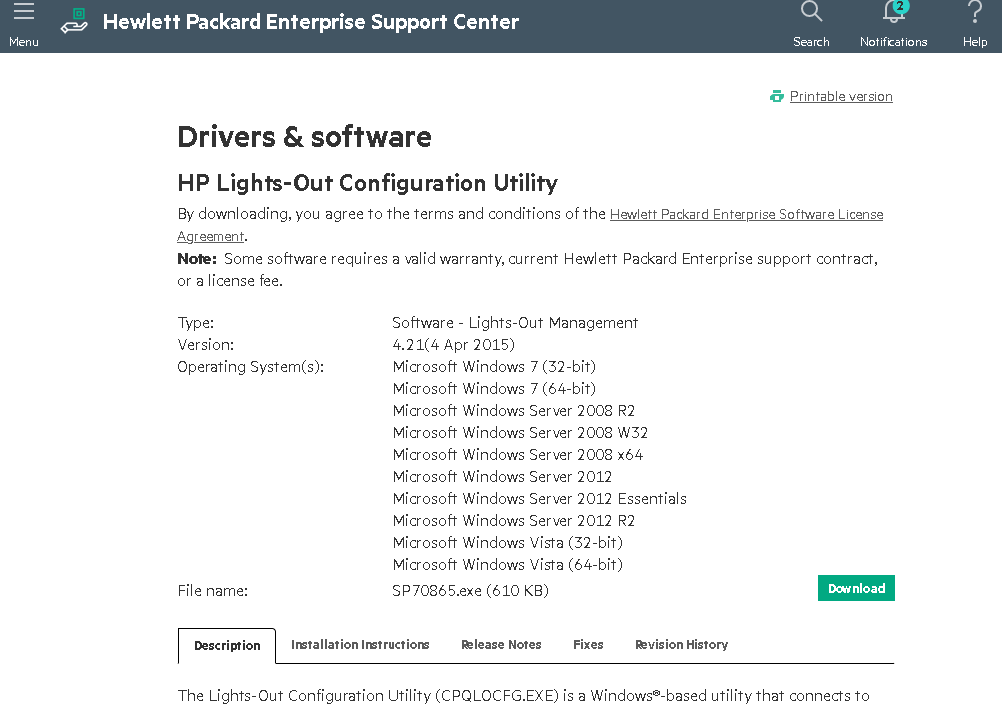
Task: Open the Hewlett Packard Enterprise Software License Agreement link
Action: pyautogui.click(x=746, y=214)
